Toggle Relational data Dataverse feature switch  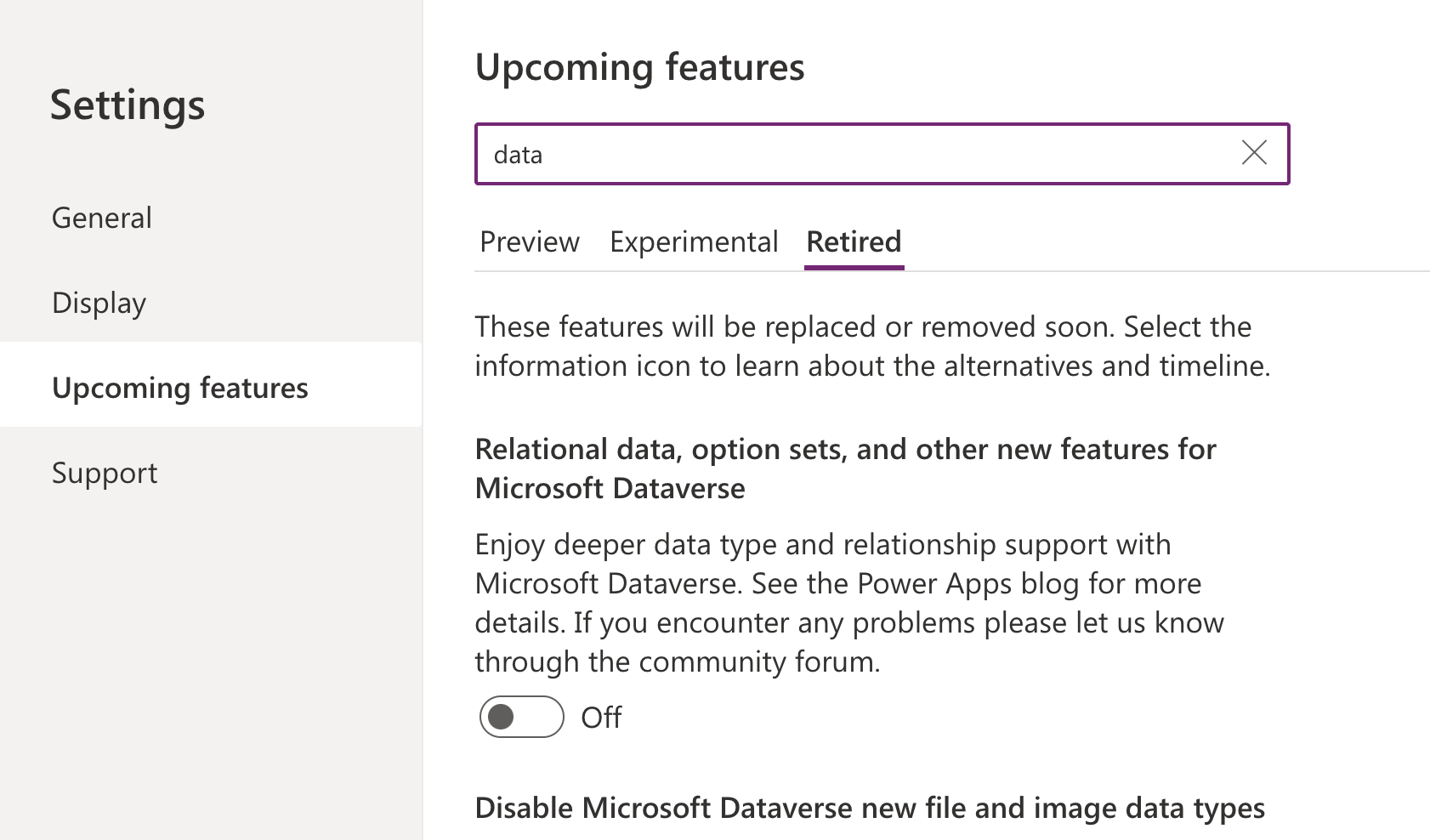521,717
